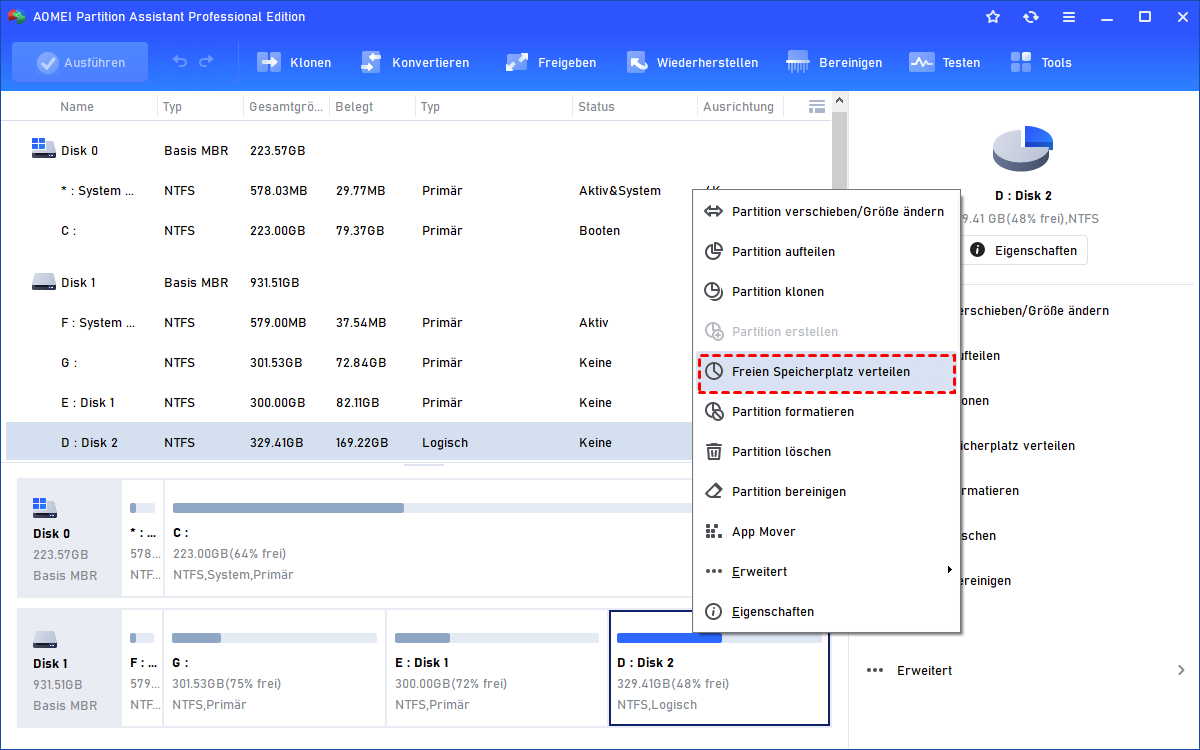This screenshot has height=750, width=1200.
Task: Expand the Erweitert submenu in context menu
Action: click(826, 571)
